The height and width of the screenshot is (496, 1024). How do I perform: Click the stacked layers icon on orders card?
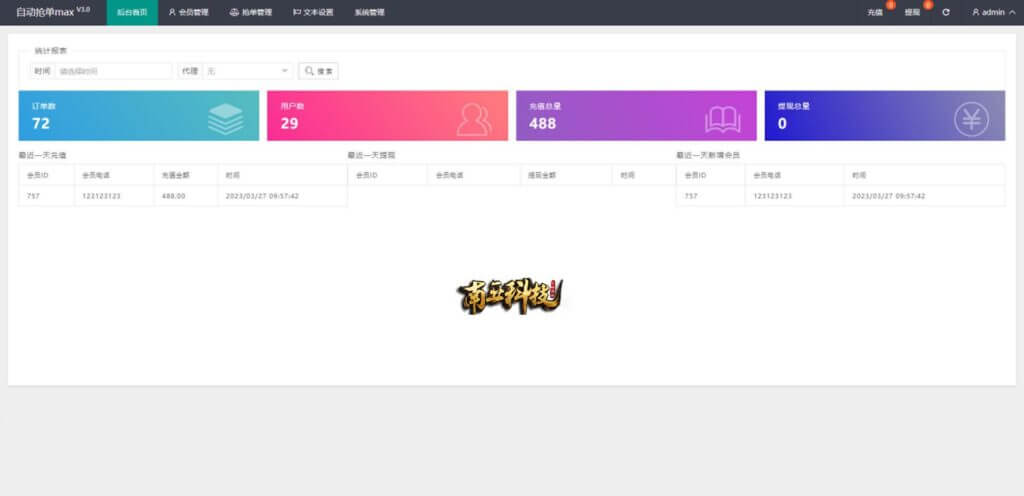click(225, 119)
